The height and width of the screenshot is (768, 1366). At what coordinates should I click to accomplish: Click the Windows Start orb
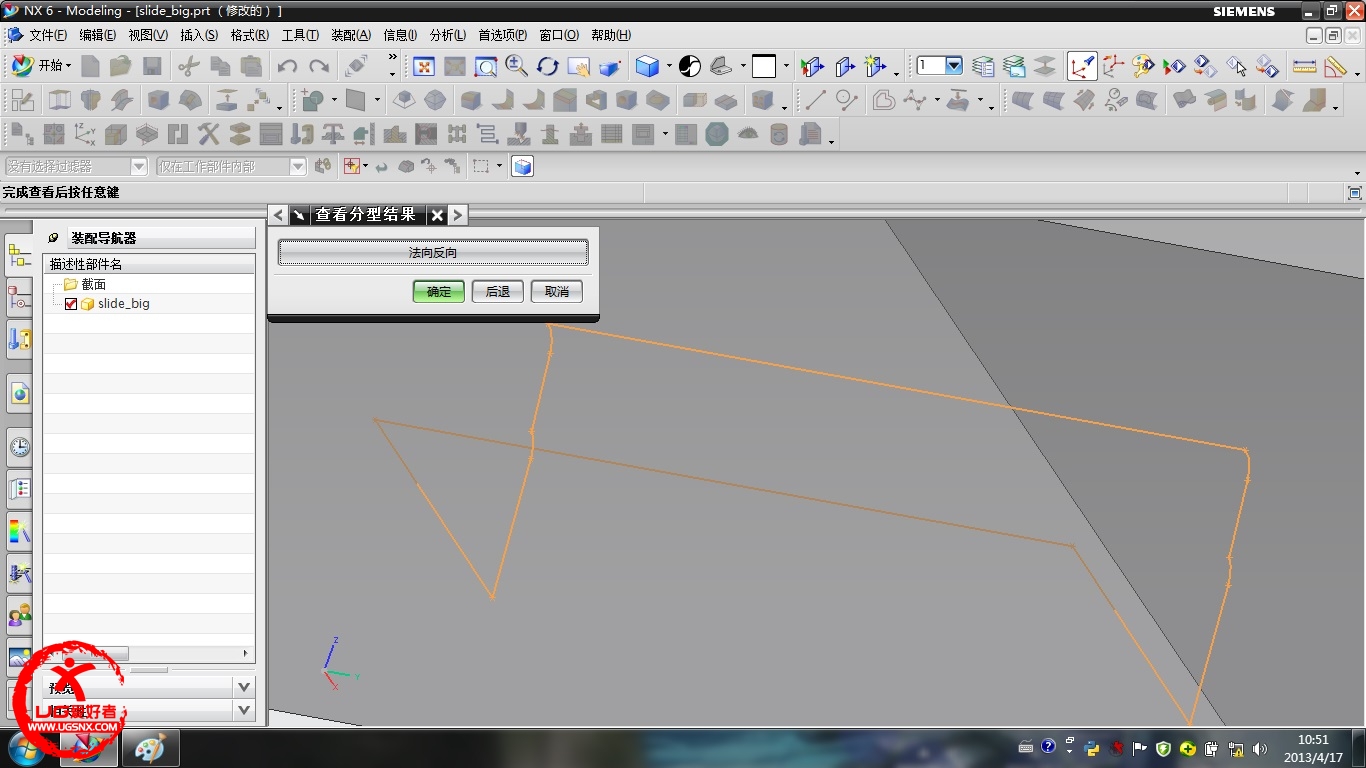click(x=27, y=748)
